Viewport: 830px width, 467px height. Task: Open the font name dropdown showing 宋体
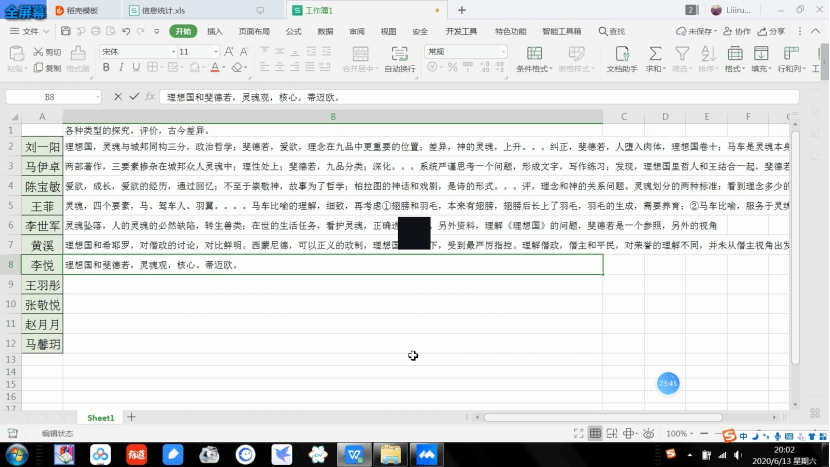pyautogui.click(x=135, y=51)
